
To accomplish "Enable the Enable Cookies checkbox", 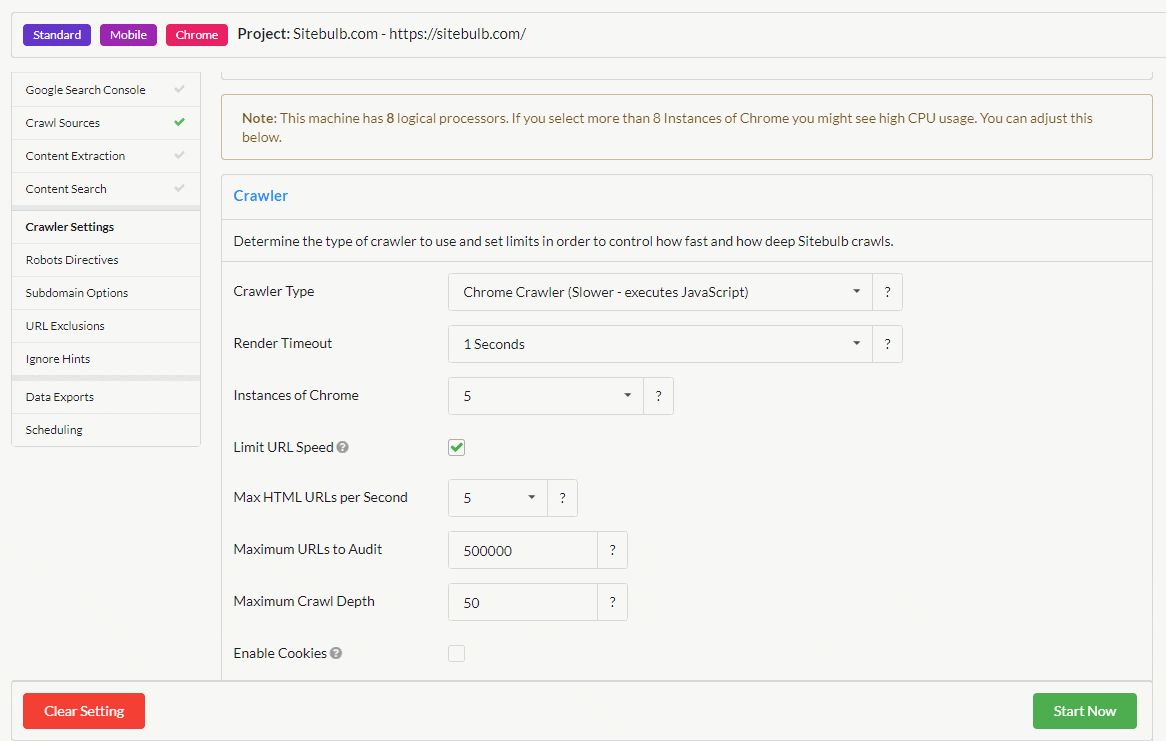I will click(457, 653).
